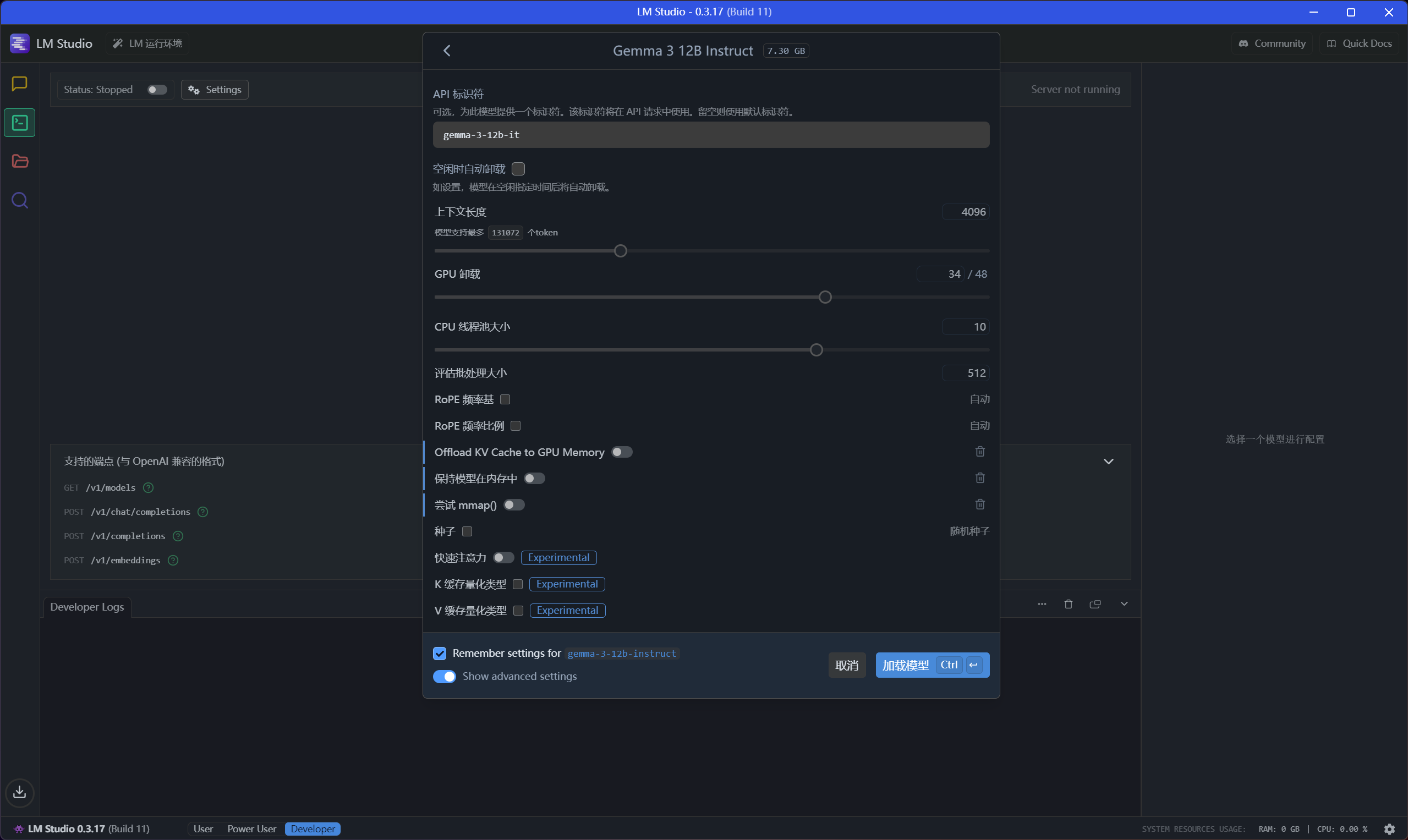Viewport: 1408px width, 840px height.
Task: Adjust the GPU 卸载 slider handle
Action: pos(825,297)
